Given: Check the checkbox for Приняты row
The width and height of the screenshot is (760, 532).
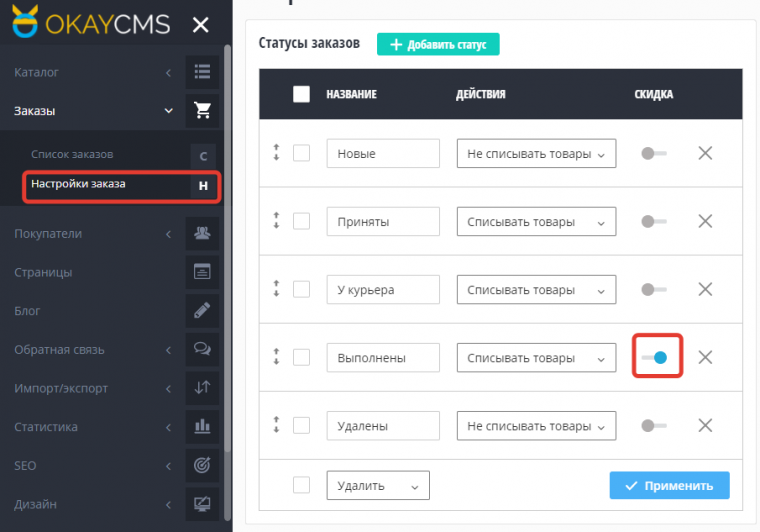Looking at the screenshot, I should pyautogui.click(x=302, y=221).
